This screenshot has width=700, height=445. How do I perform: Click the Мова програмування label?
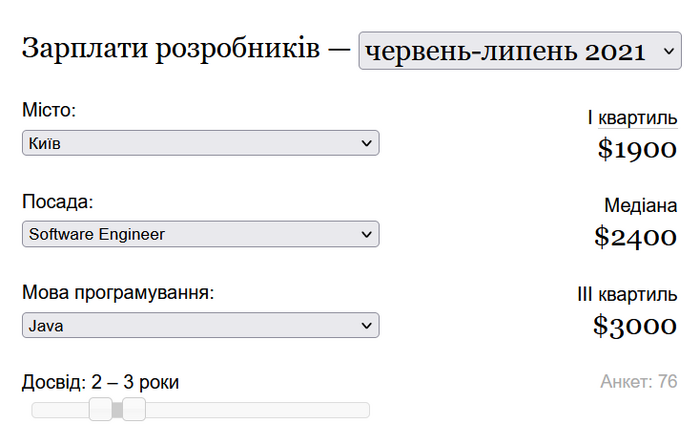(x=118, y=293)
